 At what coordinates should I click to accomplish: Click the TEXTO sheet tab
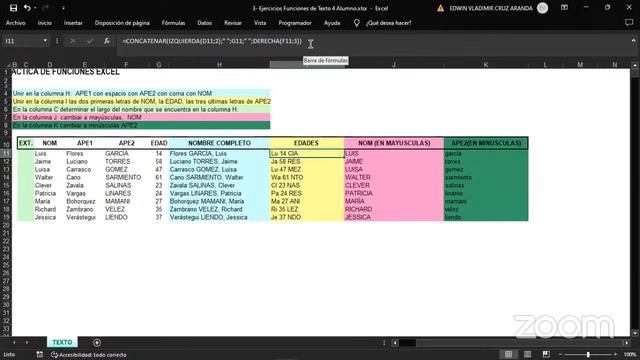62,342
